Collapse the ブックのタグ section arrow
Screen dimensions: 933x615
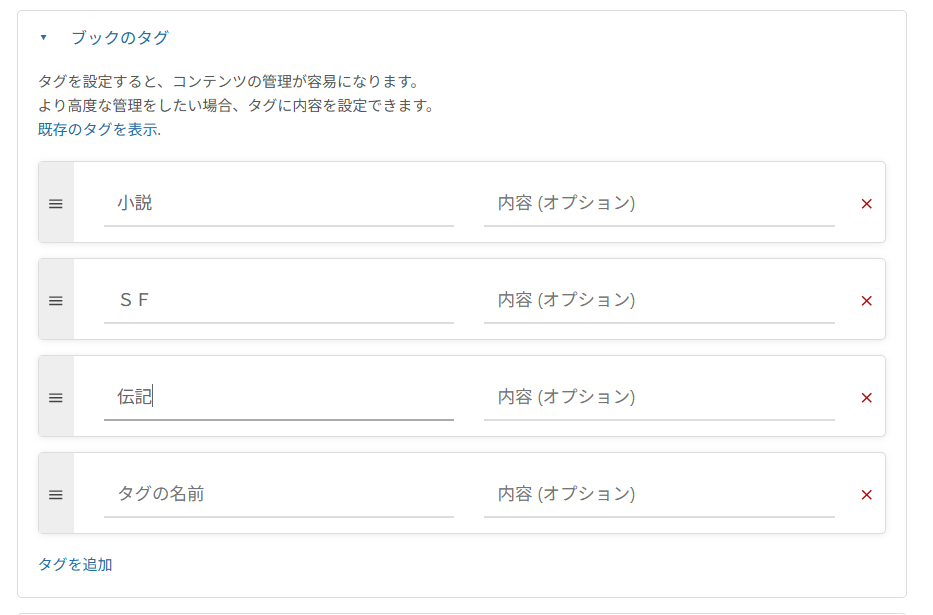pyautogui.click(x=43, y=38)
